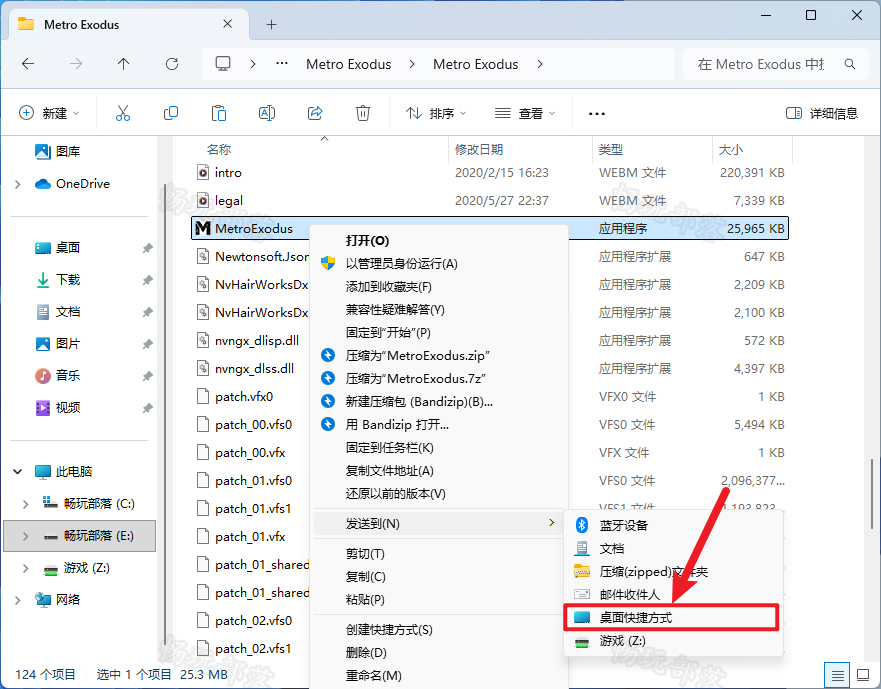Expand chevron after first Metro Exodus breadcrumb

412,64
